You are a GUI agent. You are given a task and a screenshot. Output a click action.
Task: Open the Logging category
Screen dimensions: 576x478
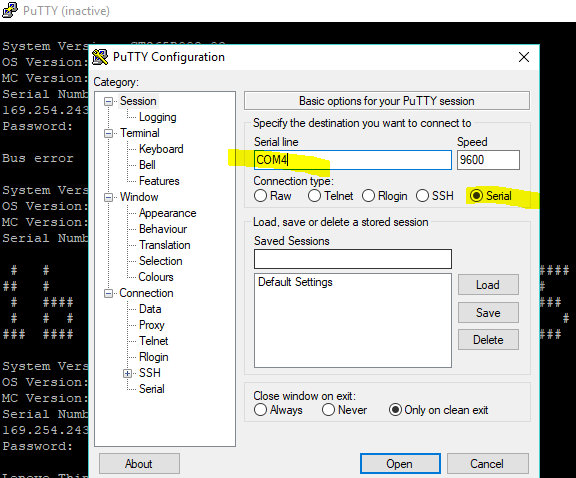158,117
